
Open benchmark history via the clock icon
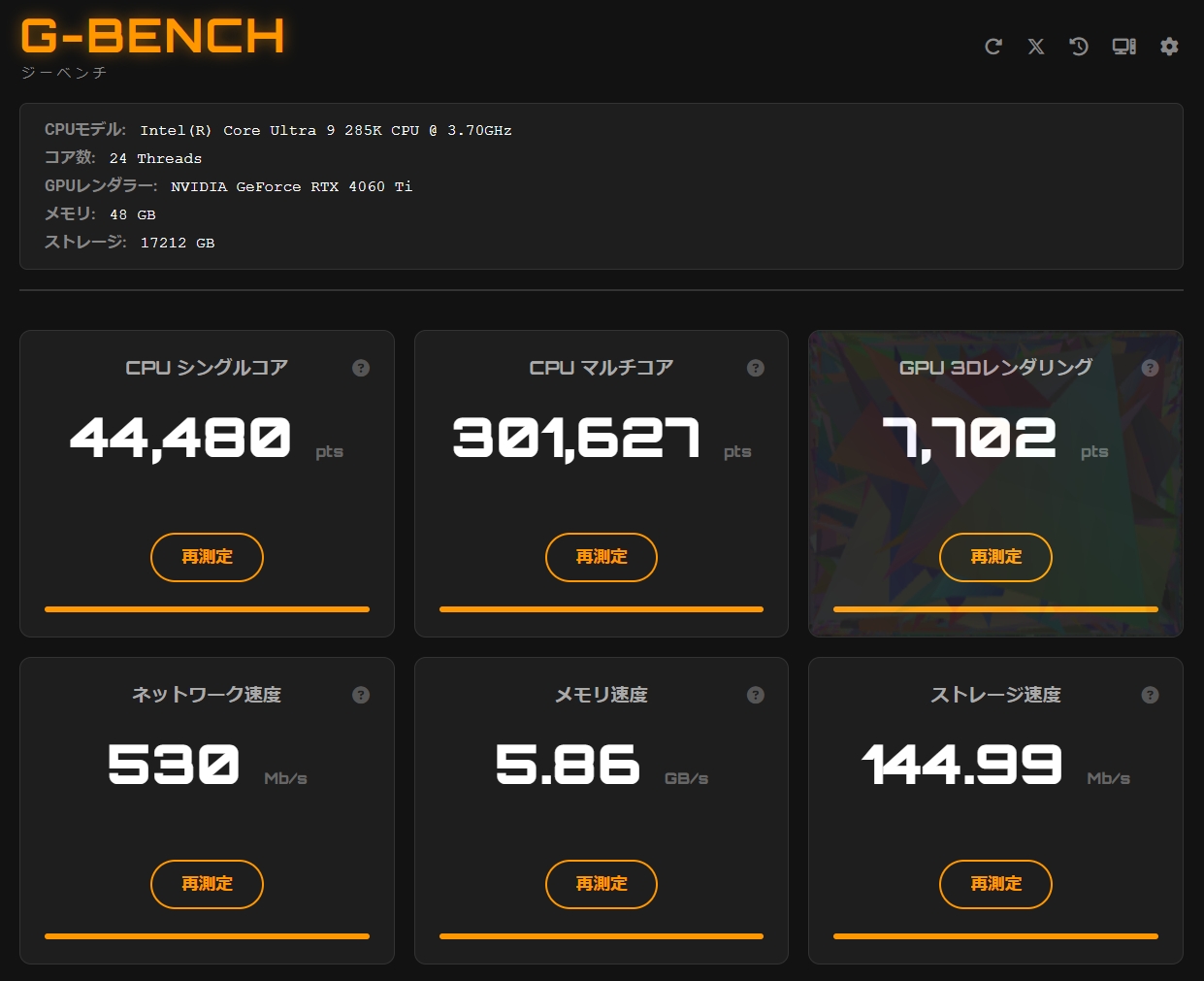pos(1078,46)
